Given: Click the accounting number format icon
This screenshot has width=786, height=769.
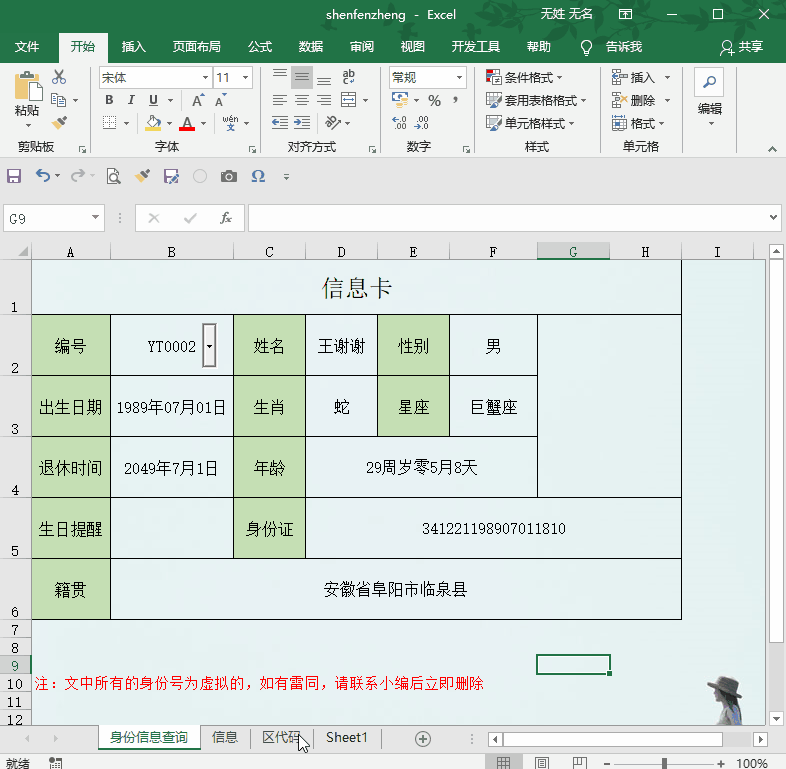Looking at the screenshot, I should (x=400, y=100).
